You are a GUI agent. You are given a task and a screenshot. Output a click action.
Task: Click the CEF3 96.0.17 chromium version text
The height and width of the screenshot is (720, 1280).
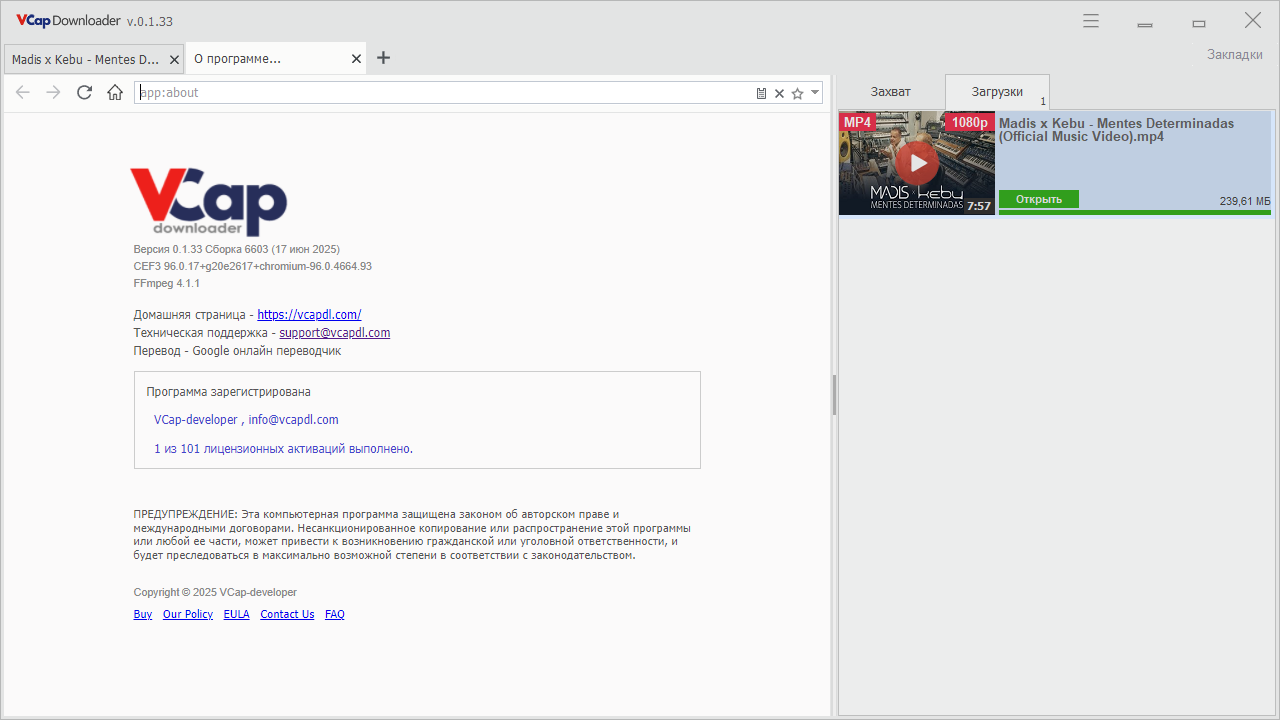[x=253, y=267]
